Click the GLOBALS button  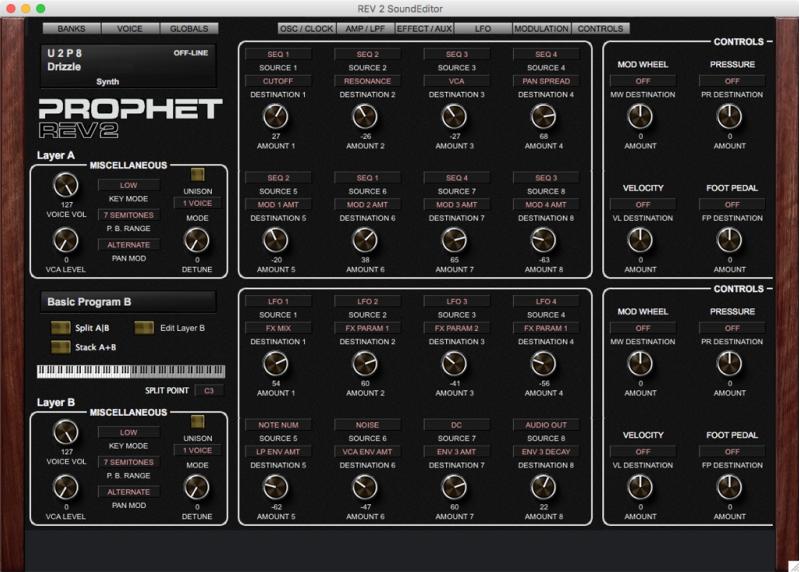tap(188, 29)
